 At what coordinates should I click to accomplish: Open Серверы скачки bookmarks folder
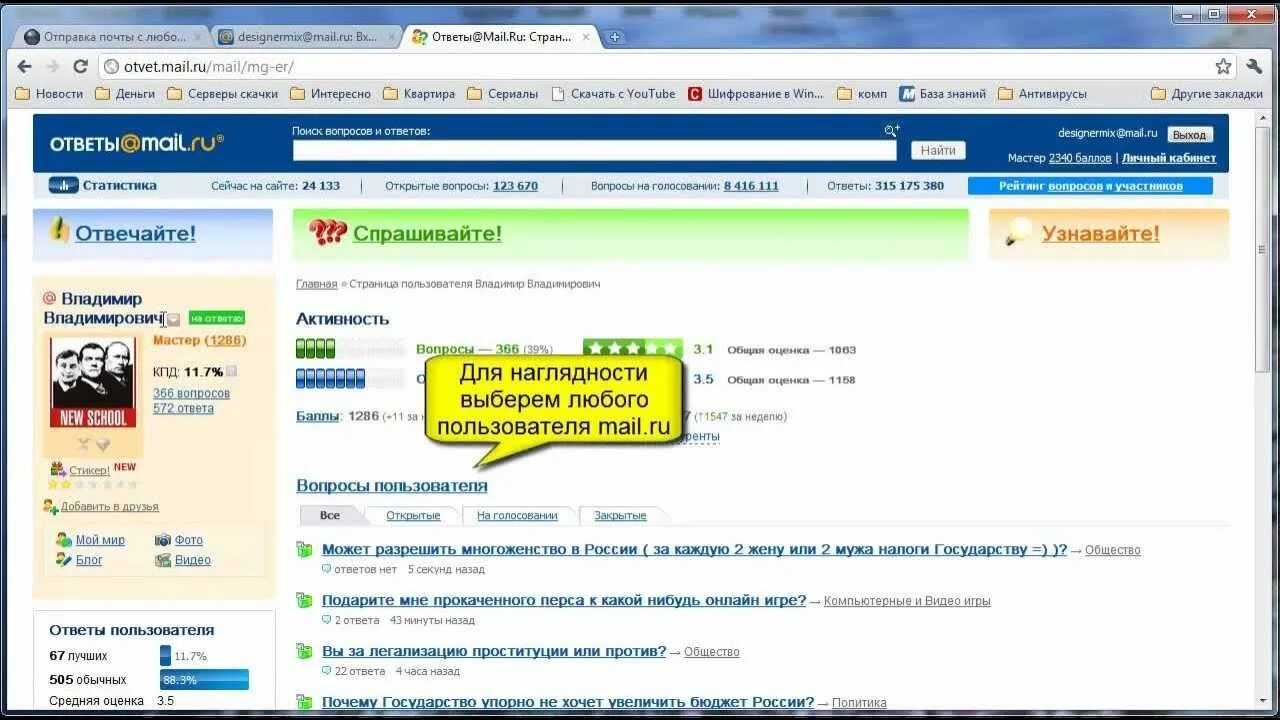pyautogui.click(x=222, y=94)
